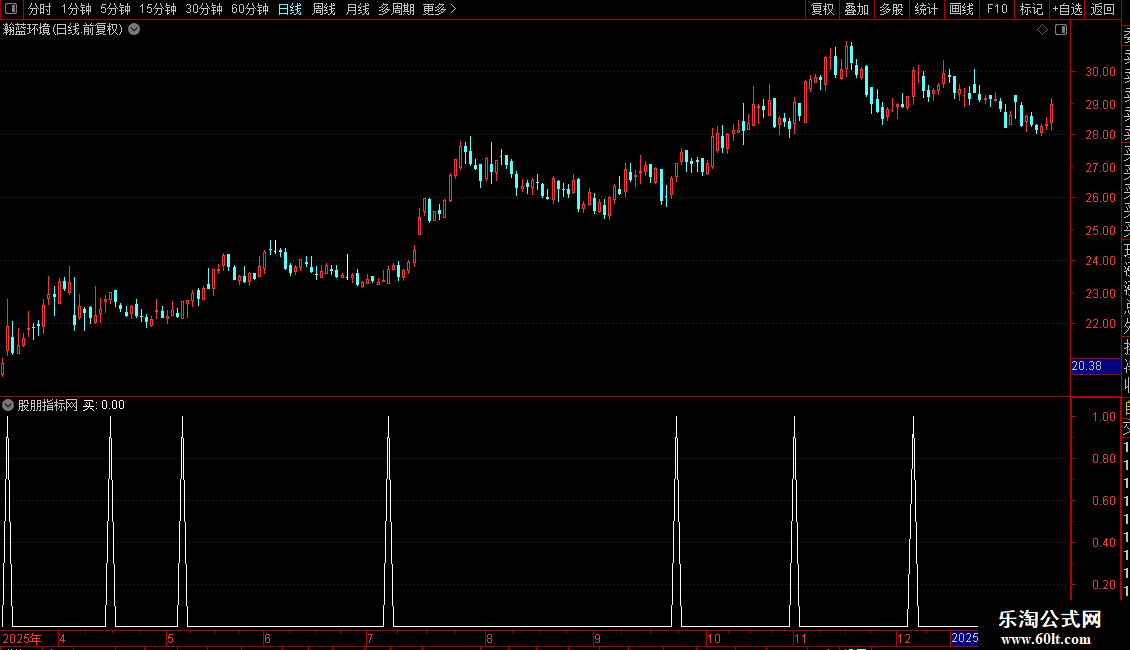Click the 复权 adjustment button

pos(822,9)
